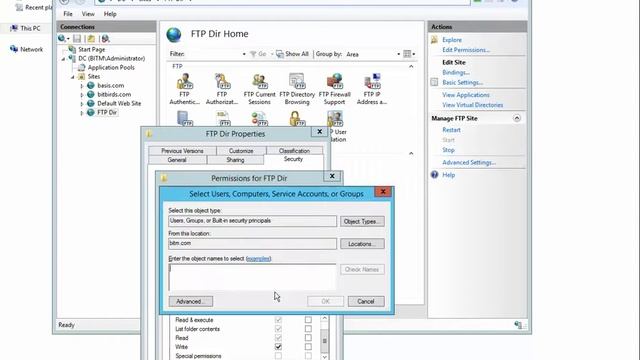This screenshot has width=640, height=360.
Task: Expand the Default Web Site node
Action: point(82,104)
